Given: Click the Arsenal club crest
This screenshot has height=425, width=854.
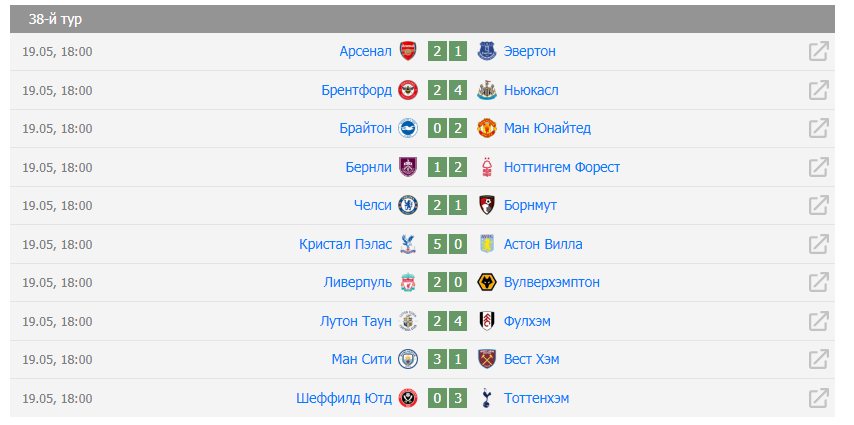Looking at the screenshot, I should [x=407, y=51].
